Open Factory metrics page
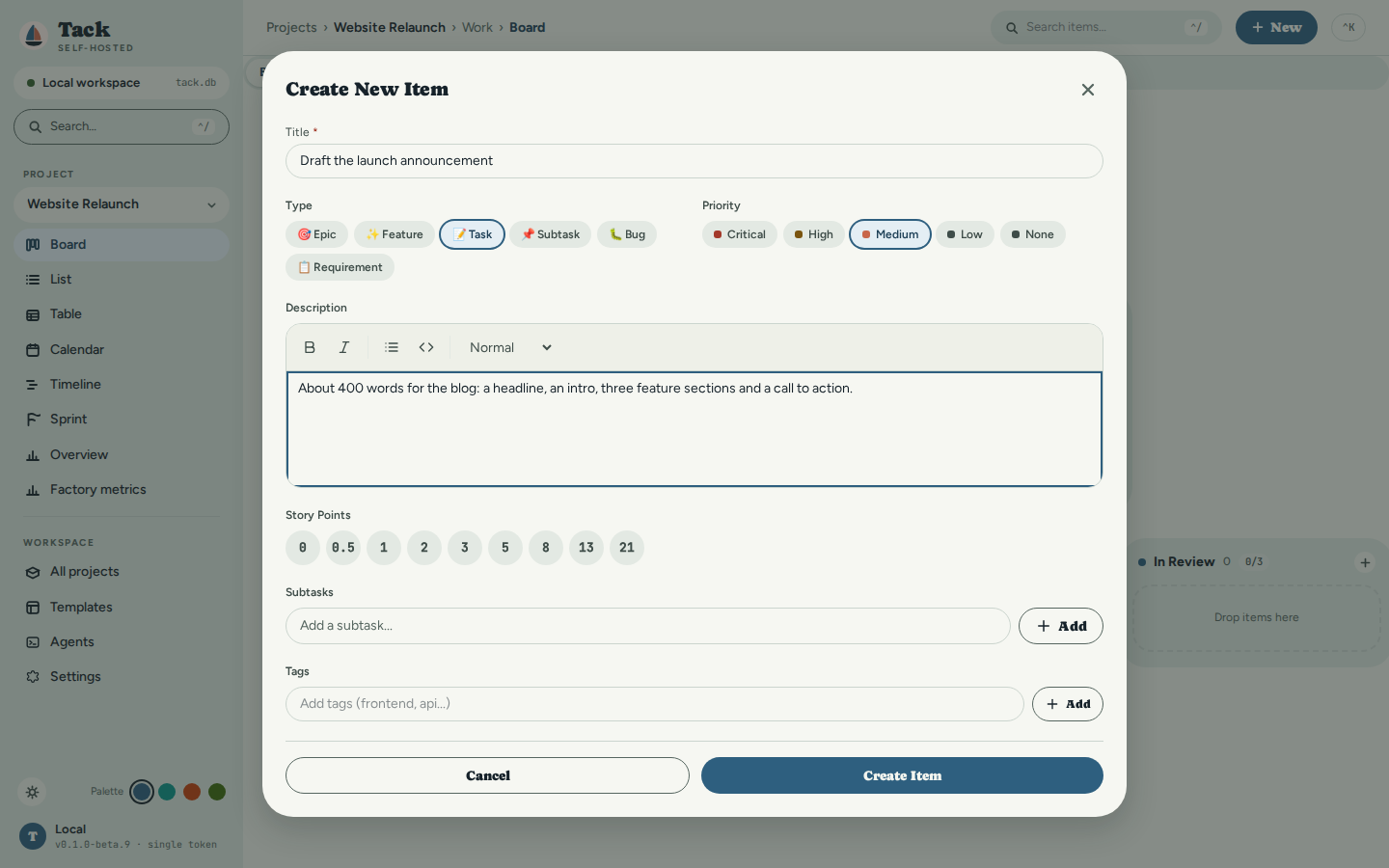 click(122, 490)
